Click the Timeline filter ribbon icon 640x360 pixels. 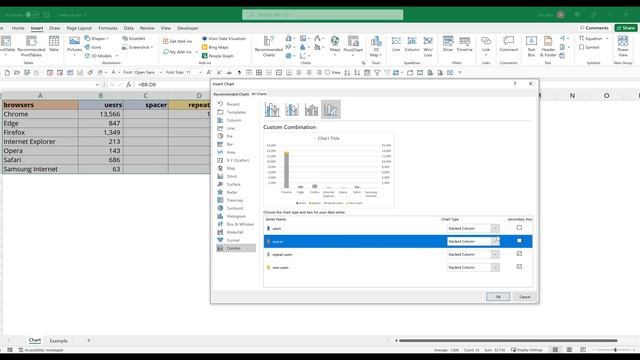(464, 44)
